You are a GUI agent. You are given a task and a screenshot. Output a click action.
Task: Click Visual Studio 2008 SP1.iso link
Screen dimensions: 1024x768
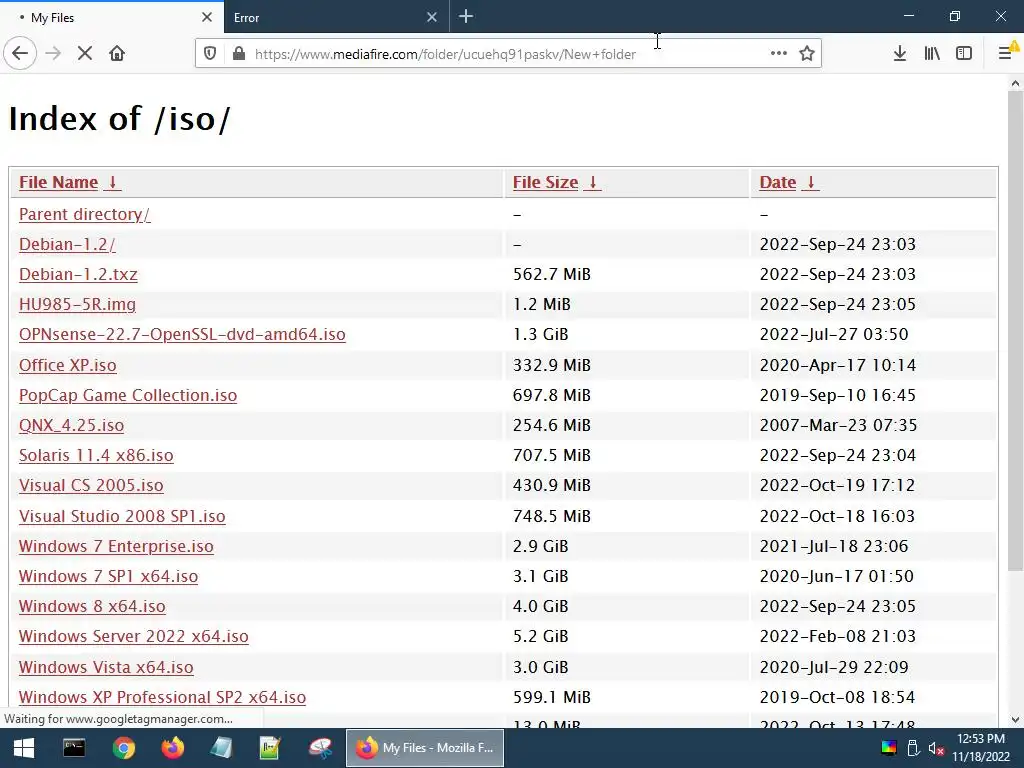[x=122, y=516]
